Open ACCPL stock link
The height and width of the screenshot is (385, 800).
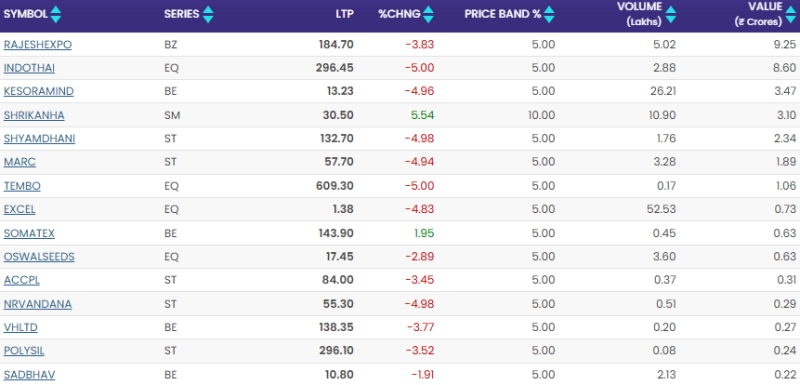click(x=21, y=280)
